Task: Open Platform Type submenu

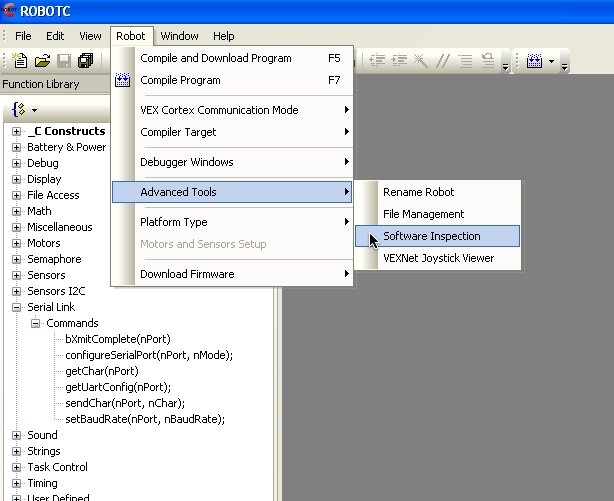Action: pyautogui.click(x=232, y=222)
